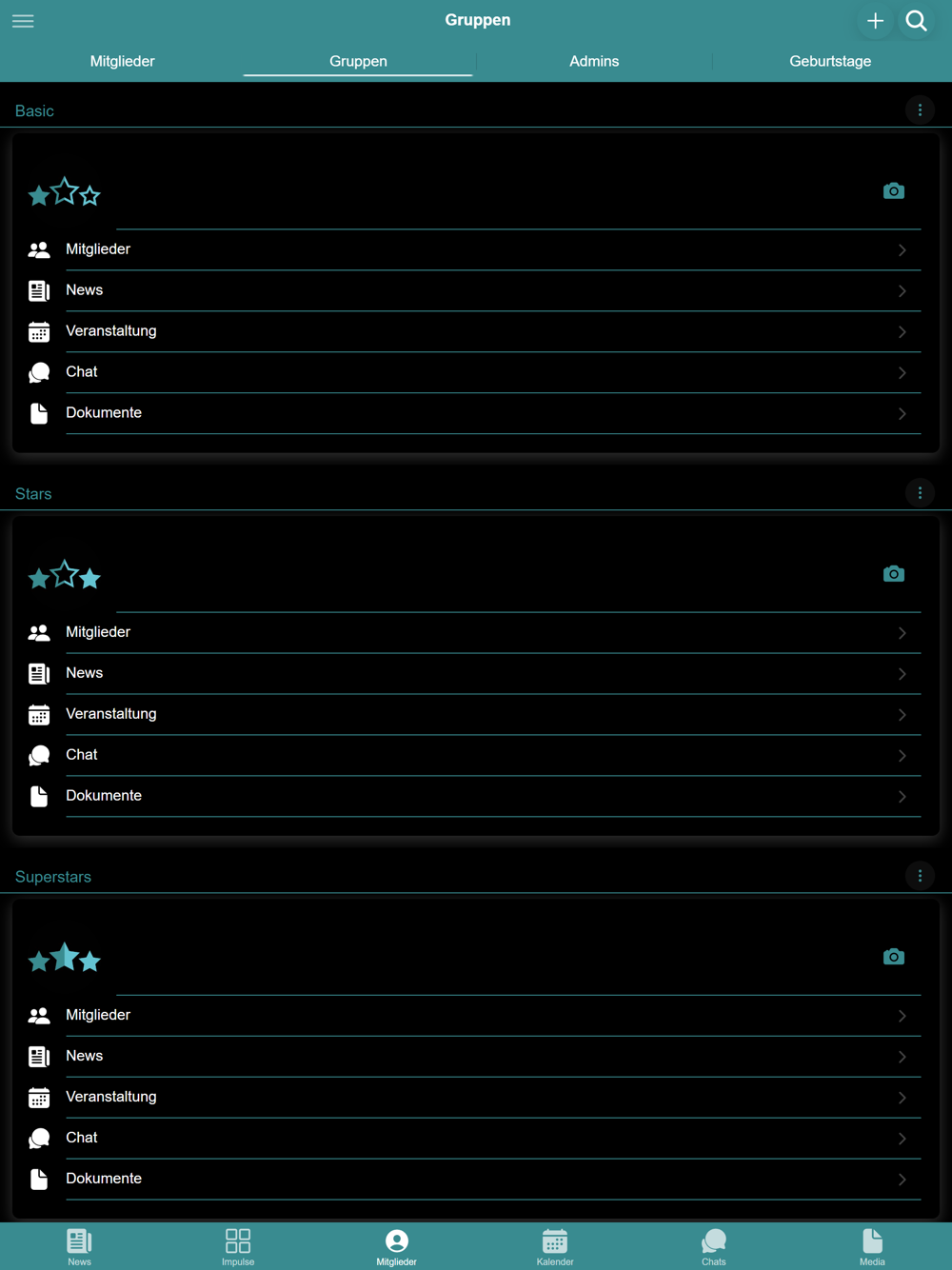
Task: Open search with the magnifier icon
Action: coord(917,21)
